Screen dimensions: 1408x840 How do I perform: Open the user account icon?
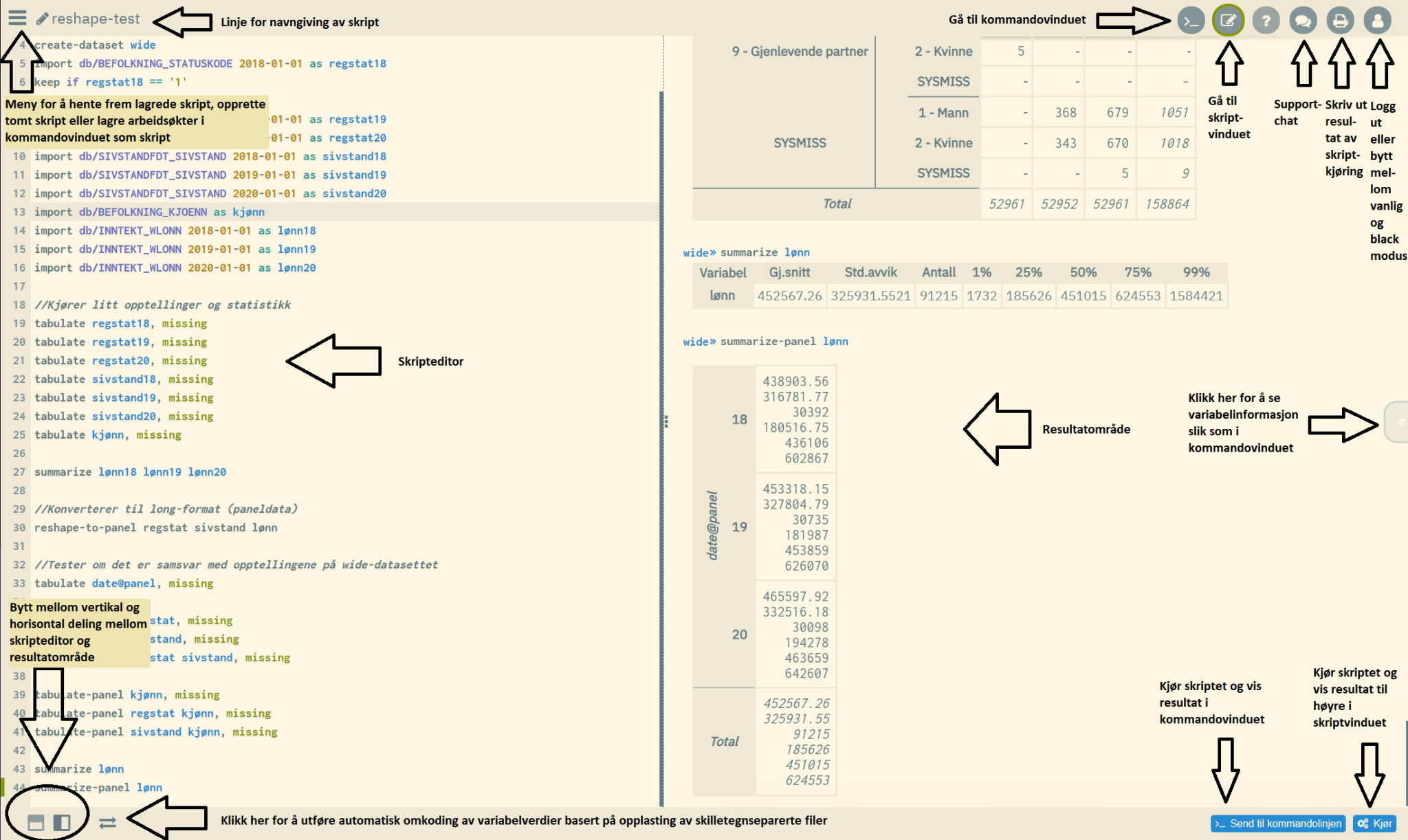click(1377, 21)
